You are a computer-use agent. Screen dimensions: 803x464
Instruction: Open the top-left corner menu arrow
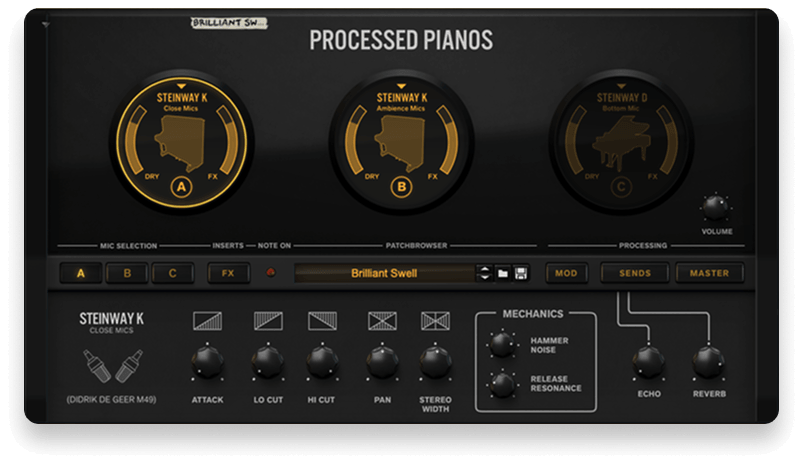(x=46, y=24)
